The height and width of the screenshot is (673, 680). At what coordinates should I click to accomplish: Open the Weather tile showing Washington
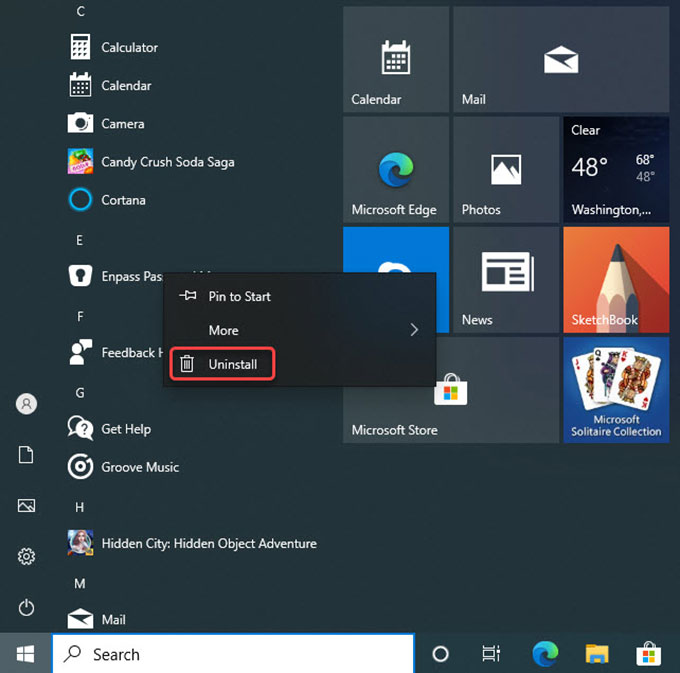click(x=616, y=170)
